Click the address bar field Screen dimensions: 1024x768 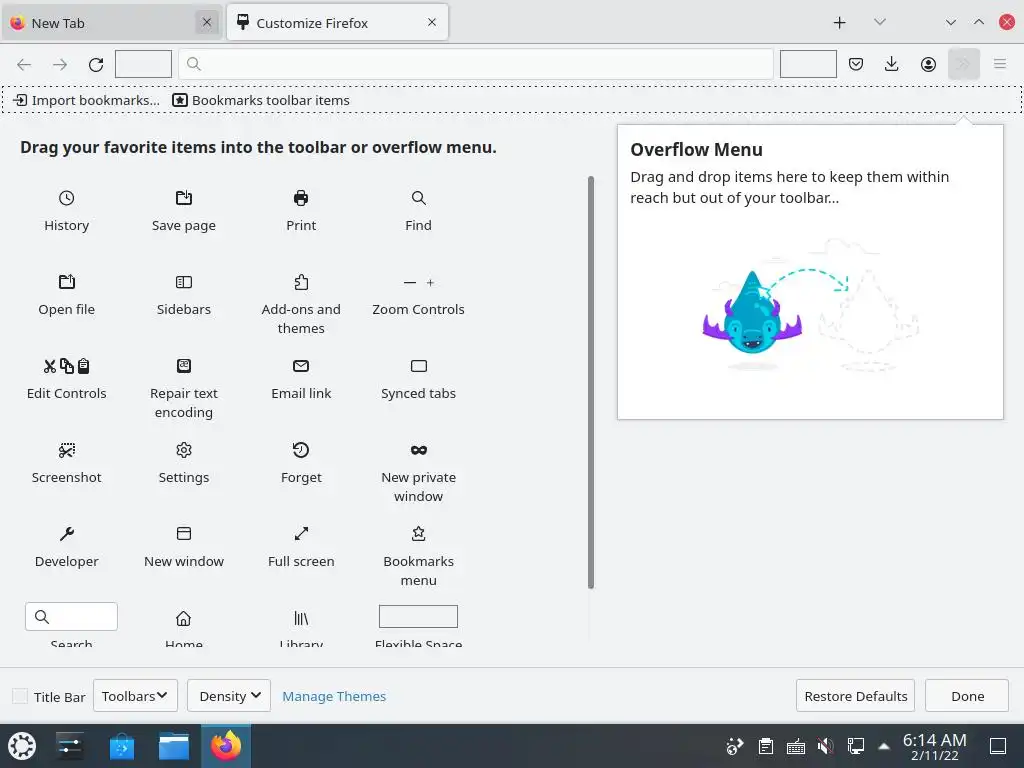click(x=476, y=64)
